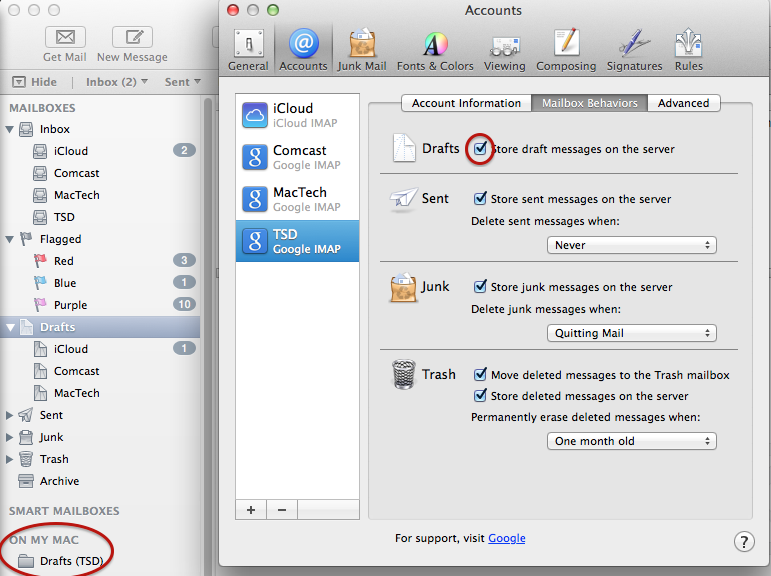The width and height of the screenshot is (771, 576).
Task: Open the Junk Mail preferences pane
Action: tap(362, 50)
